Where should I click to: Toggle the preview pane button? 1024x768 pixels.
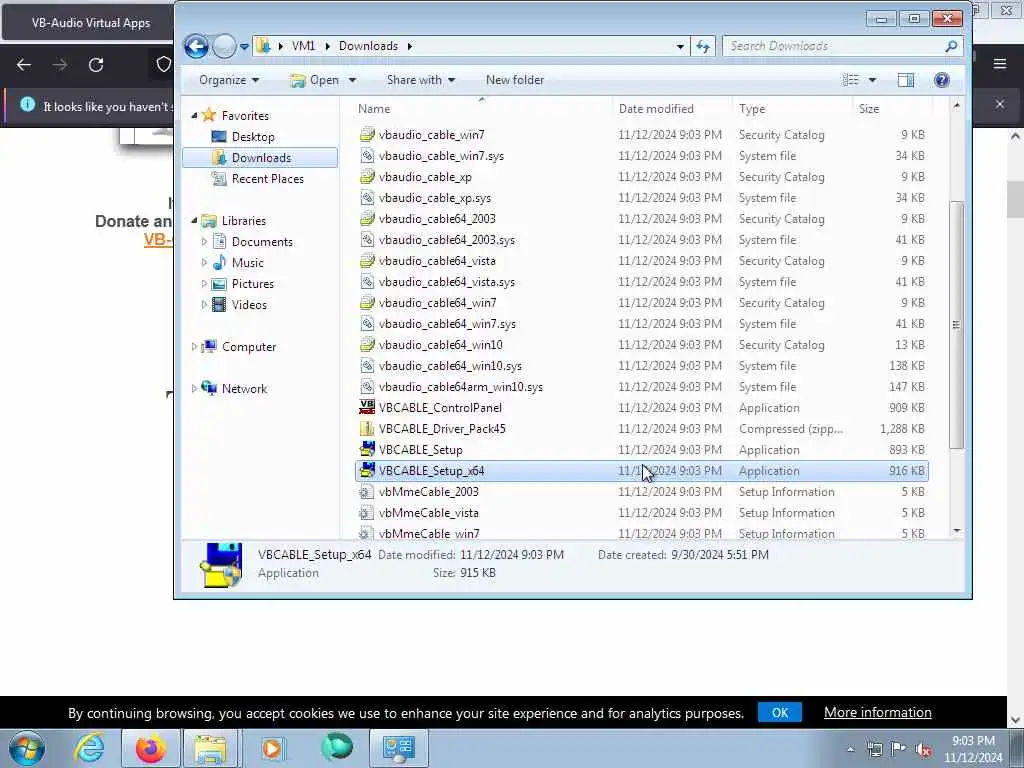tap(905, 80)
